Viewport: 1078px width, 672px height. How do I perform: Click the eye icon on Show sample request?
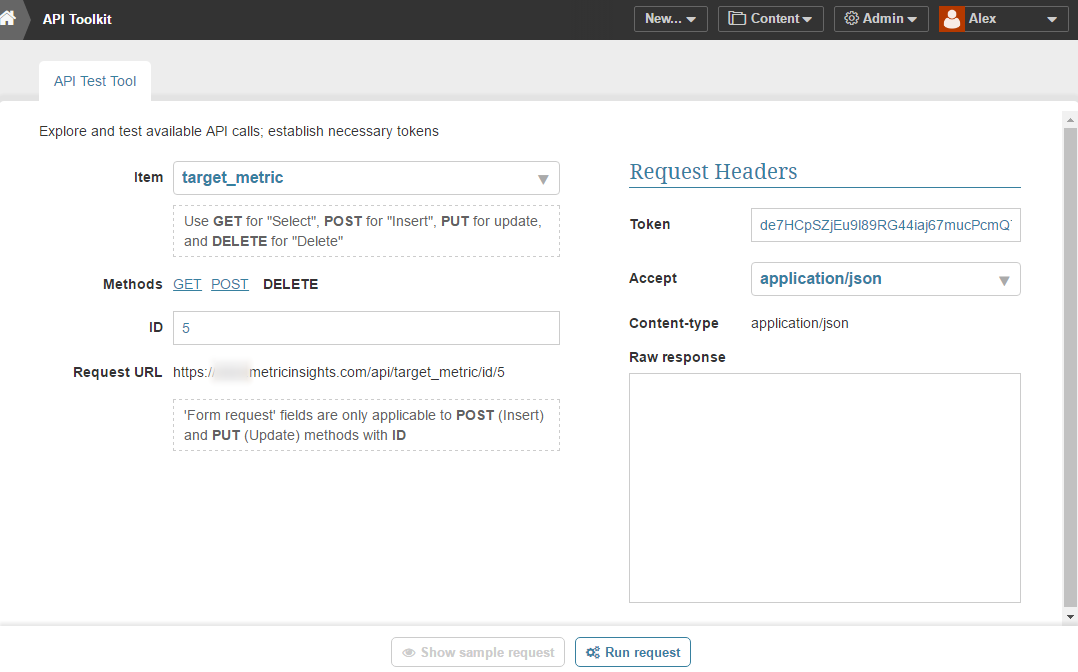point(409,653)
